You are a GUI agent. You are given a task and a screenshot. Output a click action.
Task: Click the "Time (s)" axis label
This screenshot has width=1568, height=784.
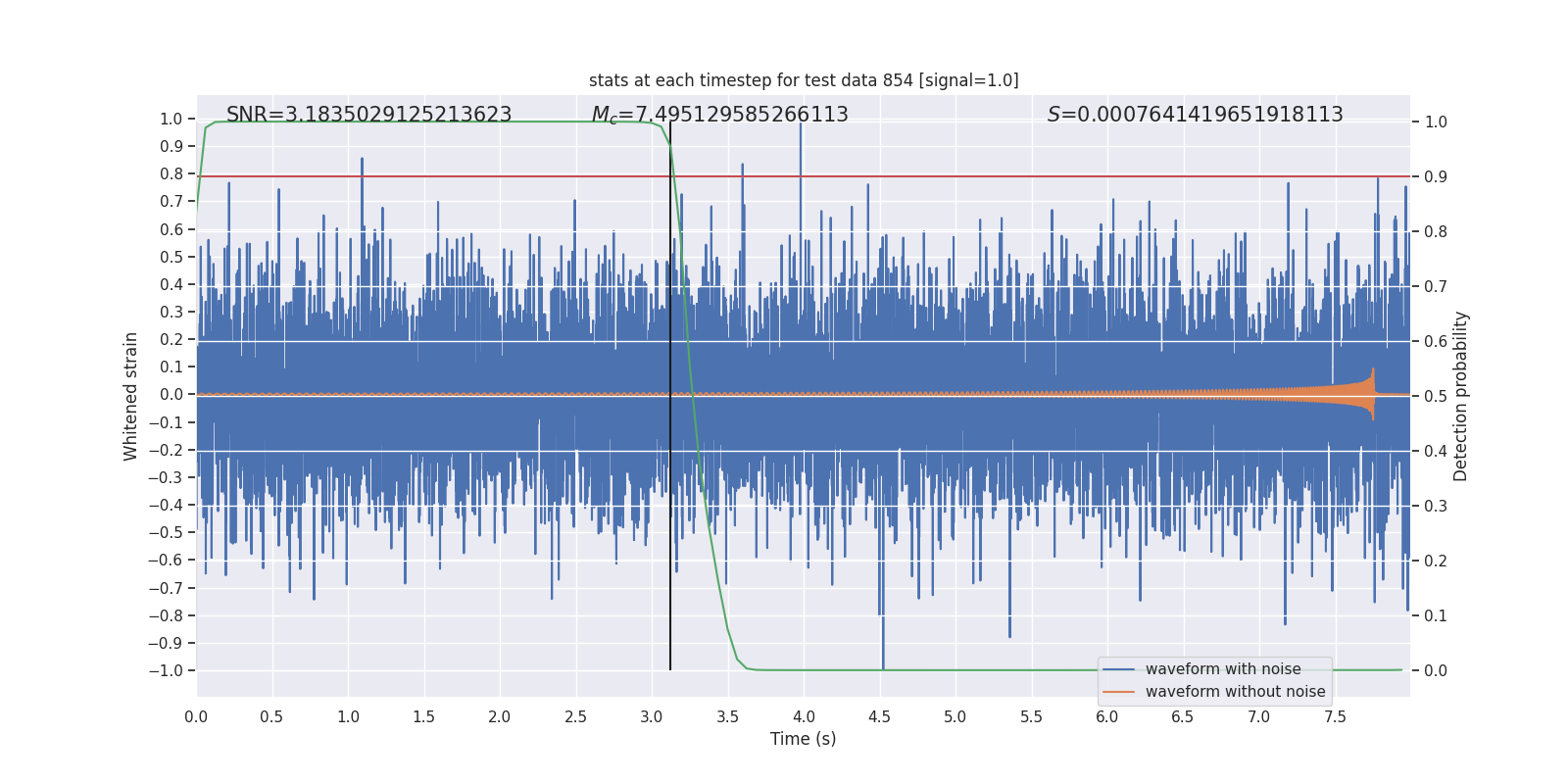(804, 739)
